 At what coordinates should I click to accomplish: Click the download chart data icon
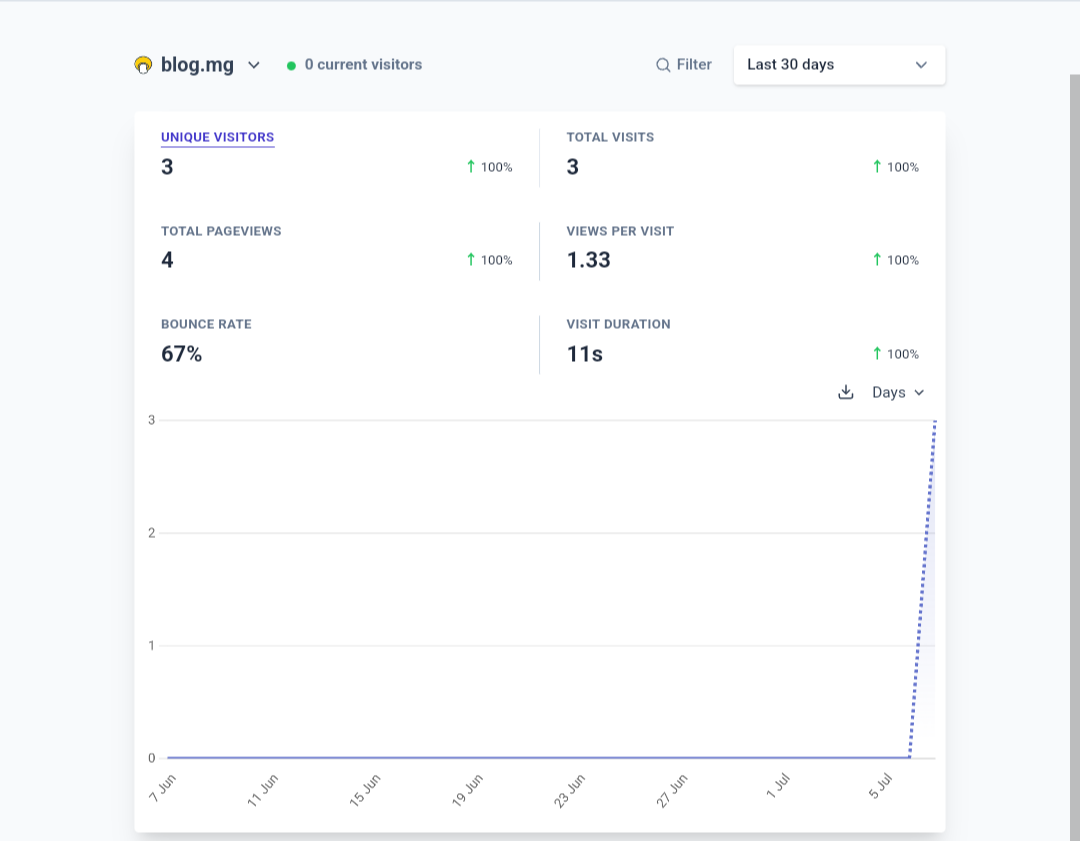tap(845, 392)
